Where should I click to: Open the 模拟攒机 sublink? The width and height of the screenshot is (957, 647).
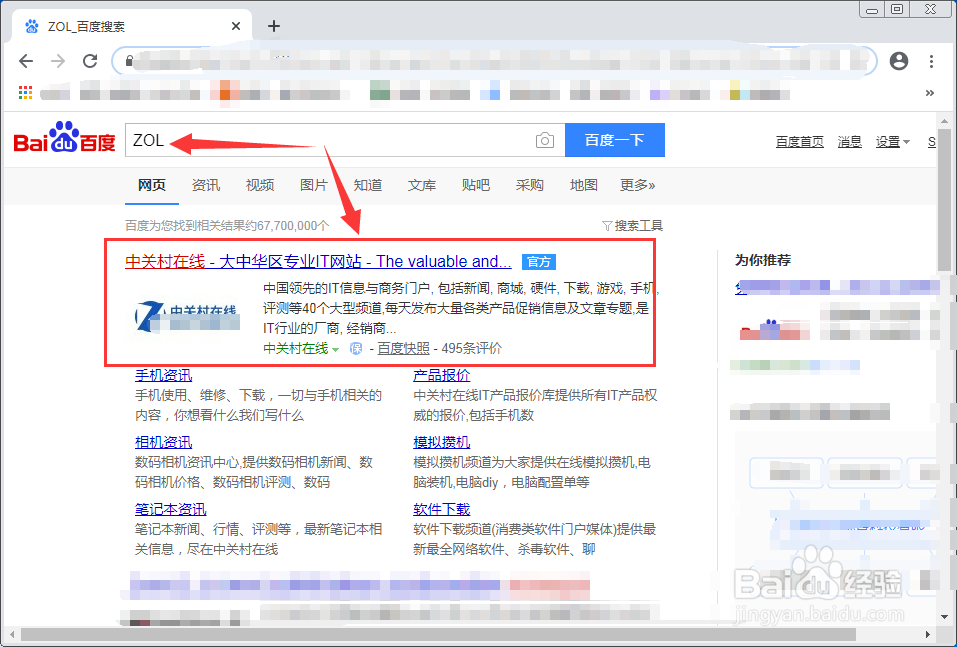[441, 442]
